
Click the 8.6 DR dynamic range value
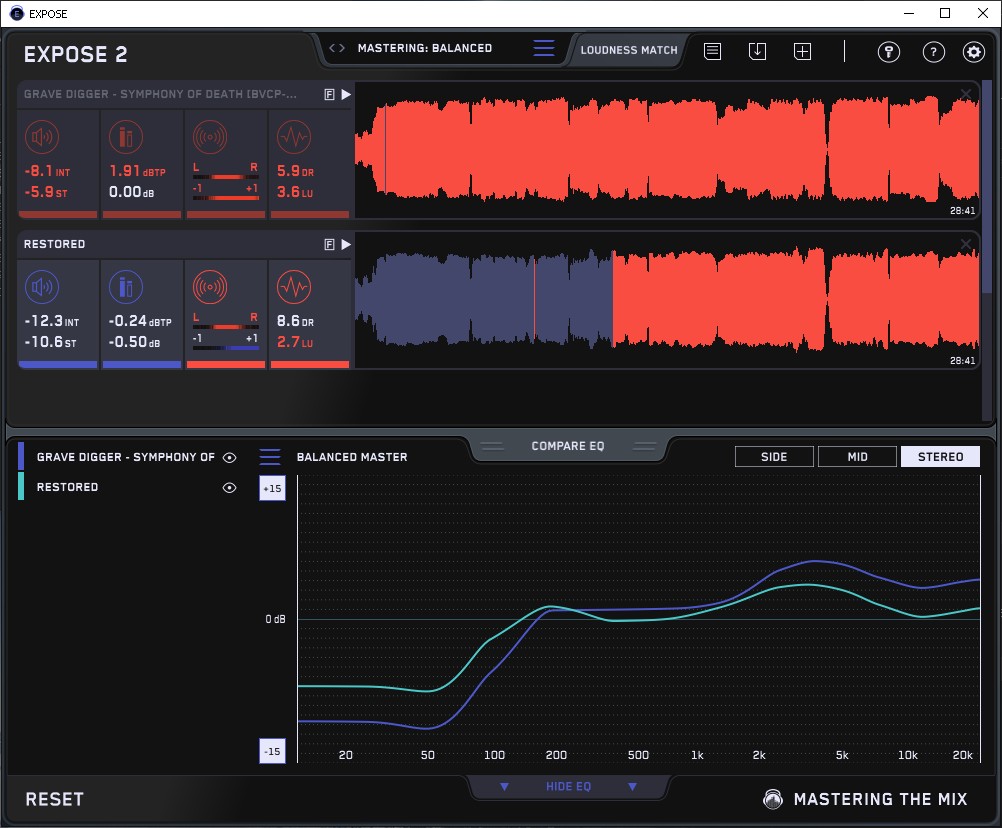[x=295, y=321]
